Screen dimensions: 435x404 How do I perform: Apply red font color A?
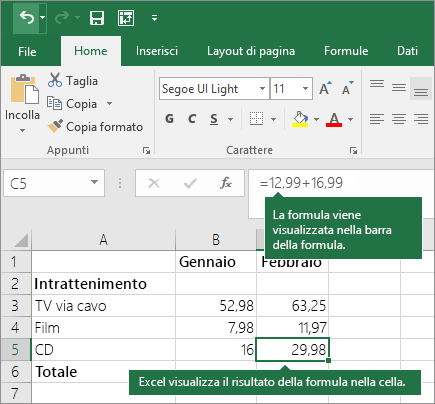pos(334,119)
